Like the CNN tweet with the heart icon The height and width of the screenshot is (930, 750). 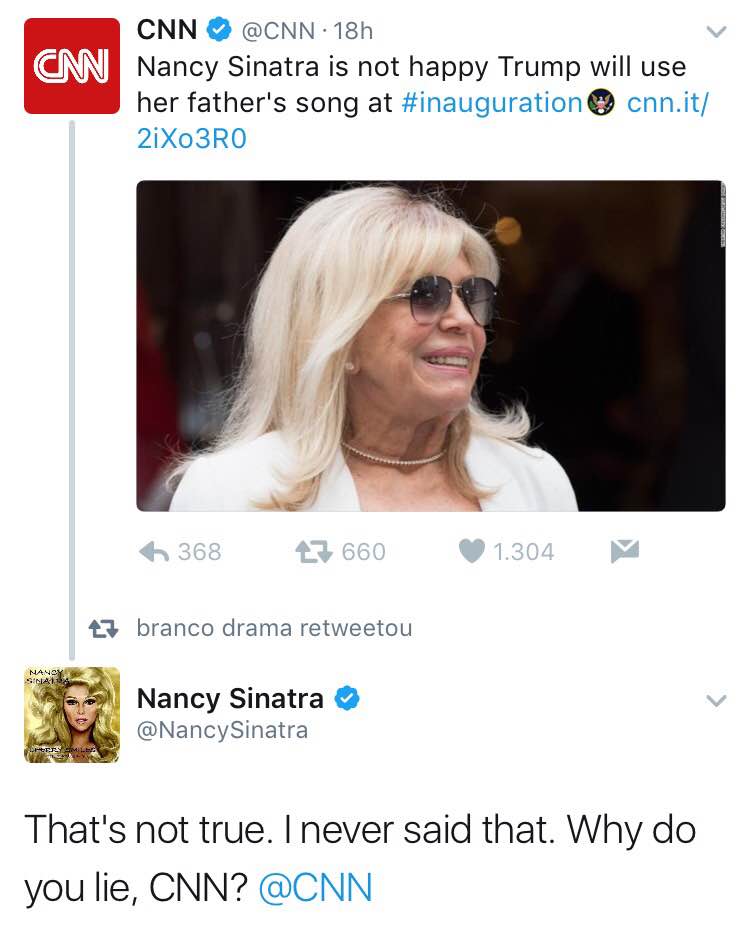point(472,551)
